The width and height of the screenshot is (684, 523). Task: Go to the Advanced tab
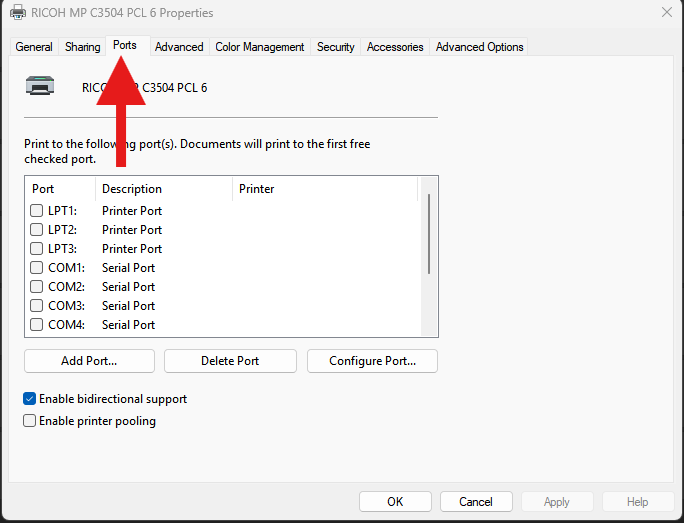179,47
